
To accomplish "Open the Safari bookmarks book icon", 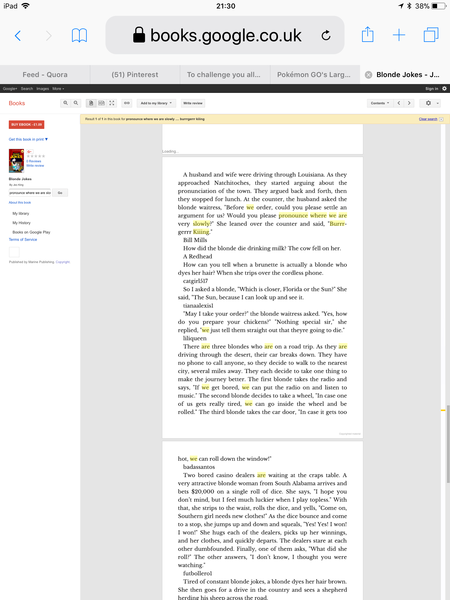I will [x=79, y=36].
